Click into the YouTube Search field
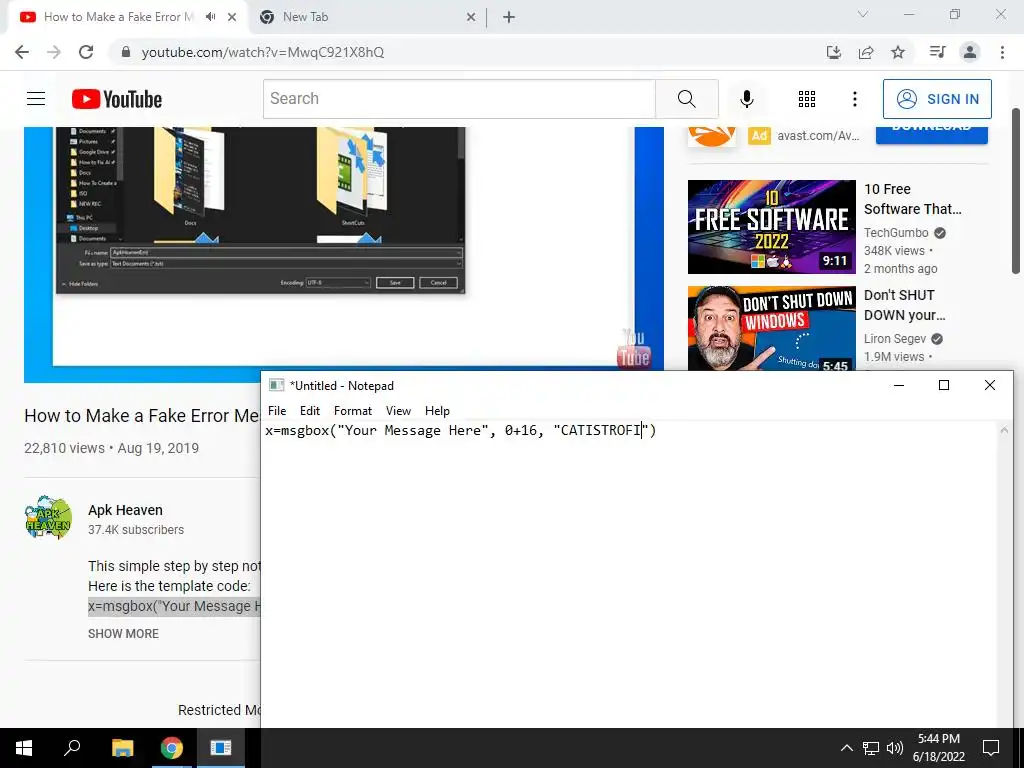 [x=459, y=99]
